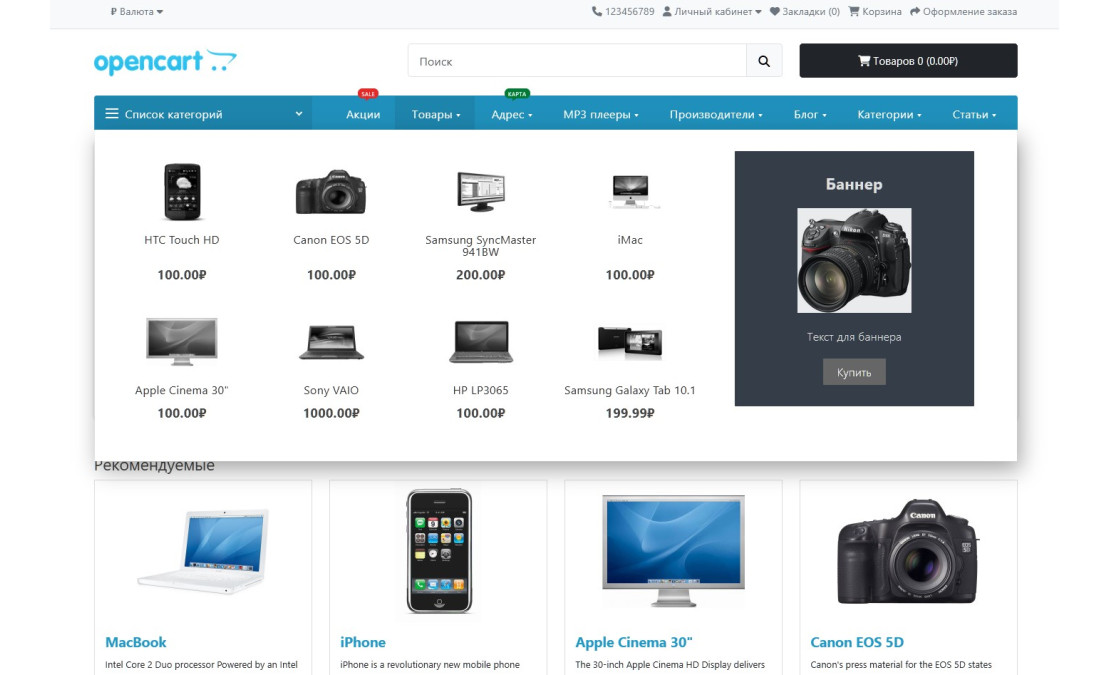
Task: Select the Акции menu item
Action: [x=363, y=114]
